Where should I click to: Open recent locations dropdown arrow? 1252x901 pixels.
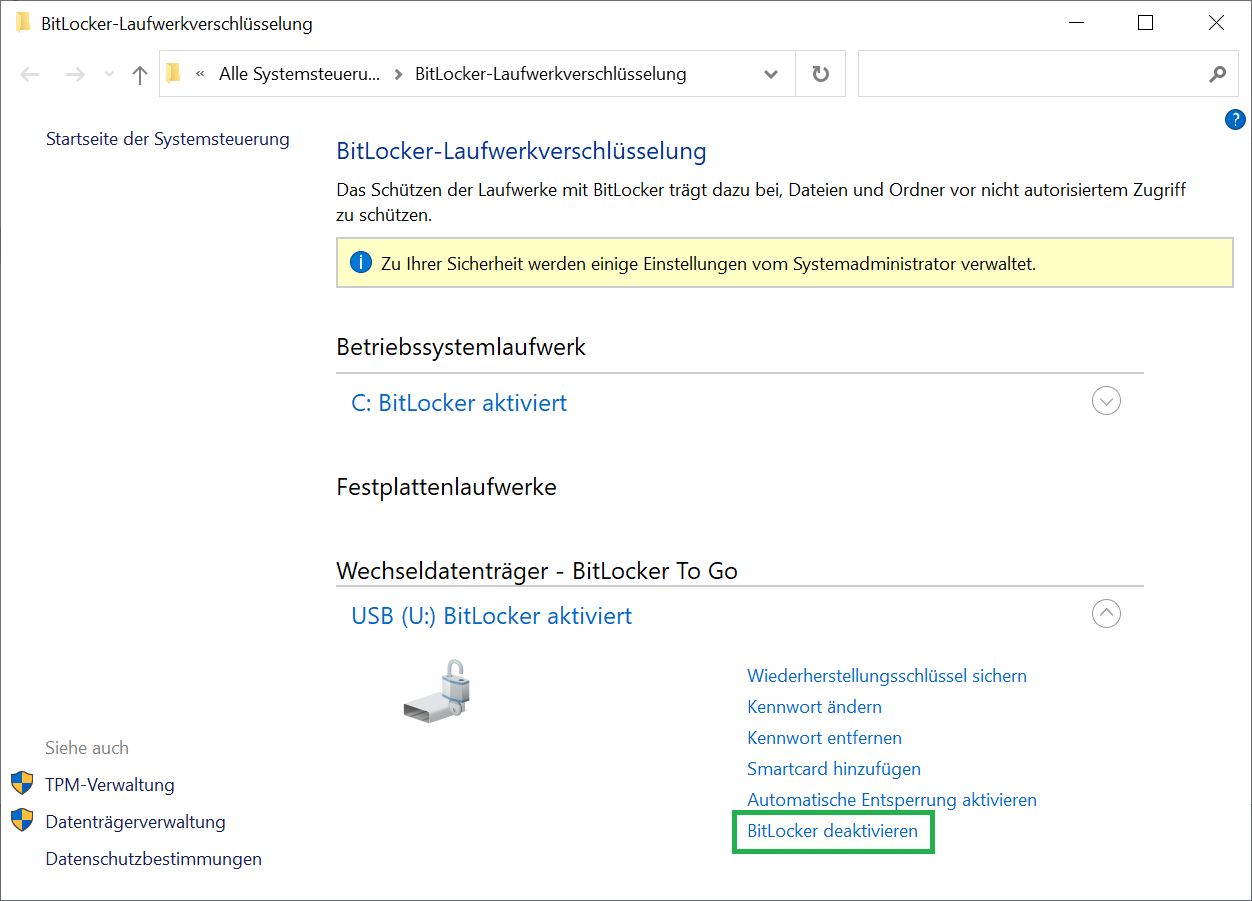click(110, 75)
